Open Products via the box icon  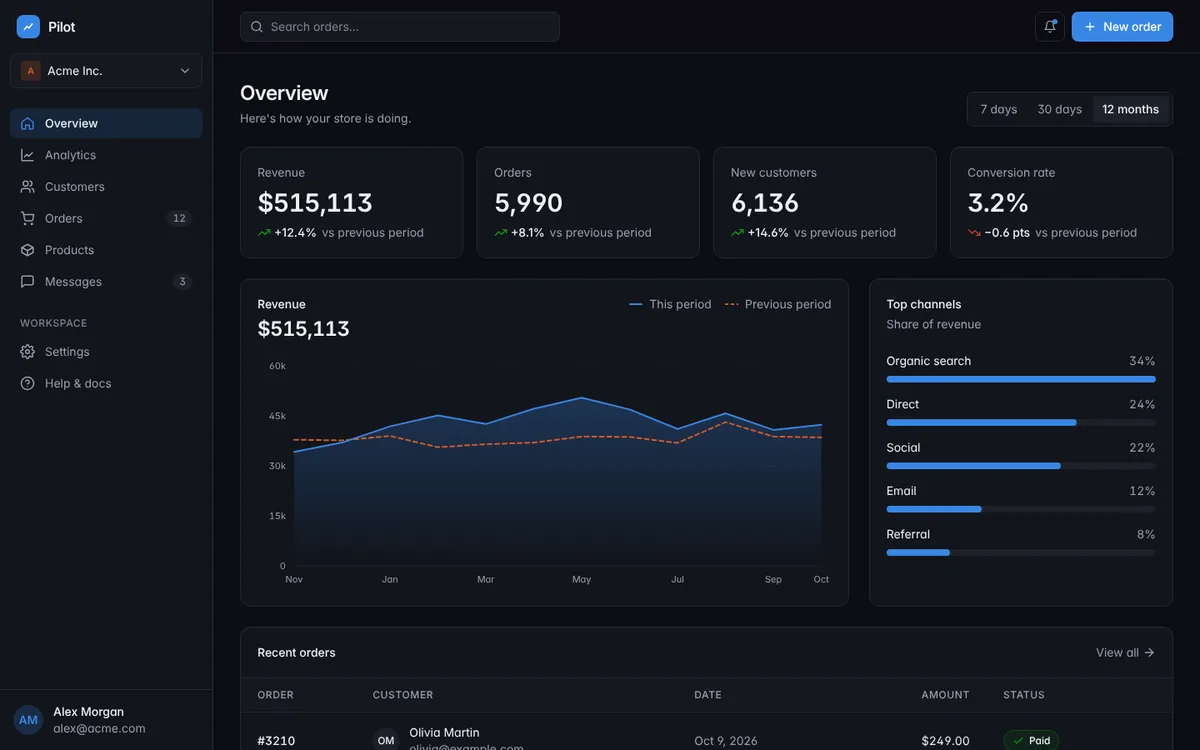tap(27, 250)
